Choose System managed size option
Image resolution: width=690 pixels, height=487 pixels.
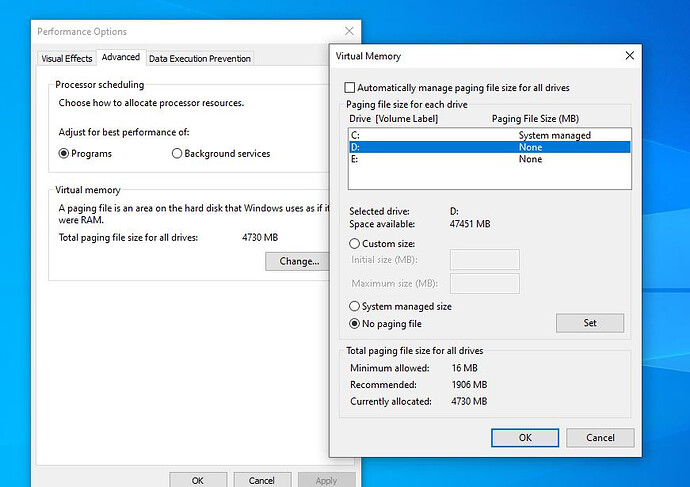coord(355,306)
